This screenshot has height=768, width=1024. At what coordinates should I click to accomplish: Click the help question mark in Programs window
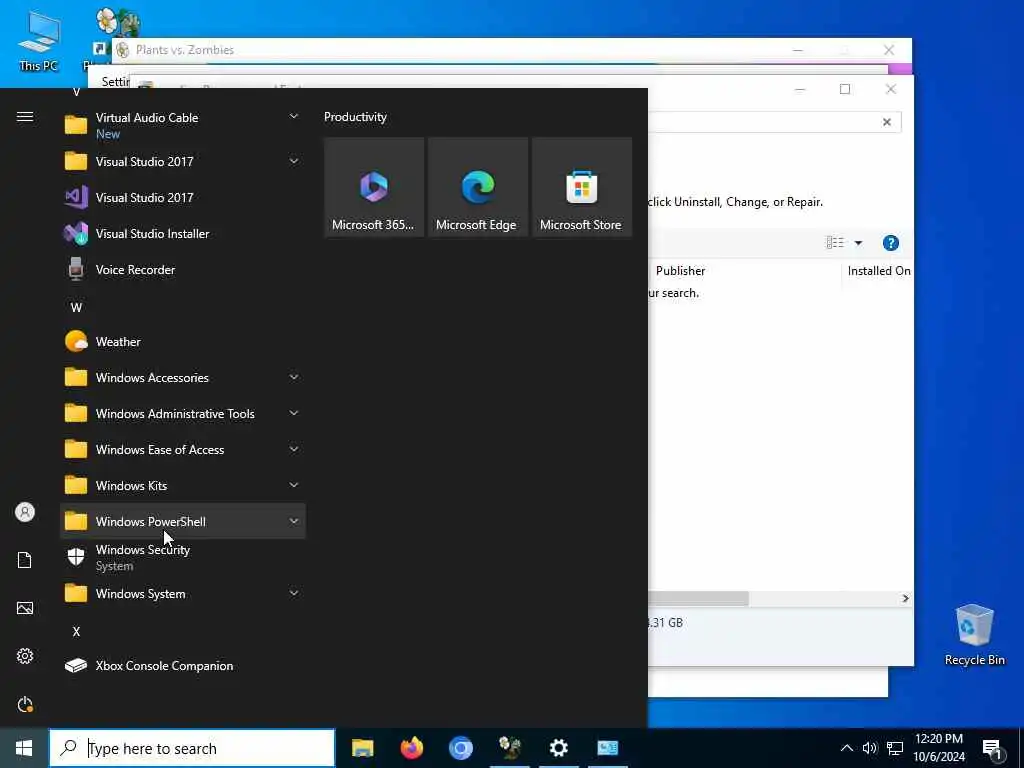tap(890, 243)
